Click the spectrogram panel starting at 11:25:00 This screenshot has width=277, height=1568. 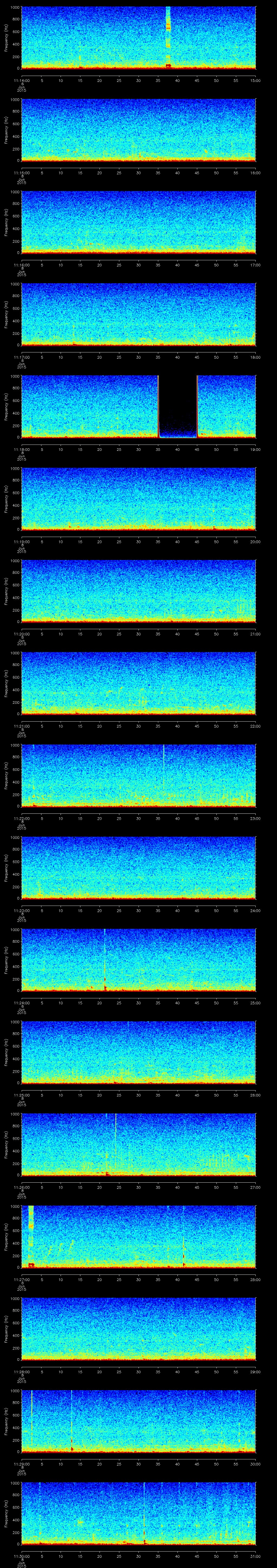[138, 1052]
